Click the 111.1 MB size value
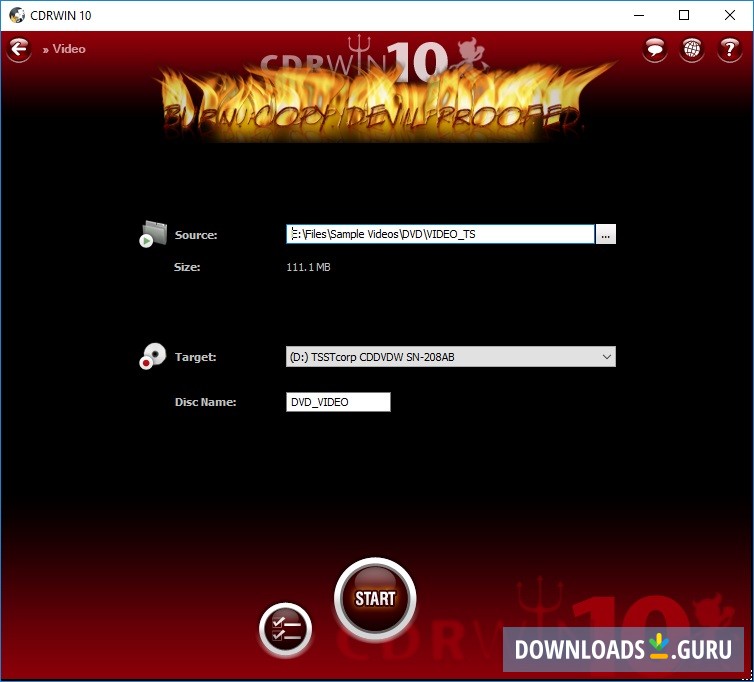Image resolution: width=754 pixels, height=682 pixels. (x=308, y=267)
